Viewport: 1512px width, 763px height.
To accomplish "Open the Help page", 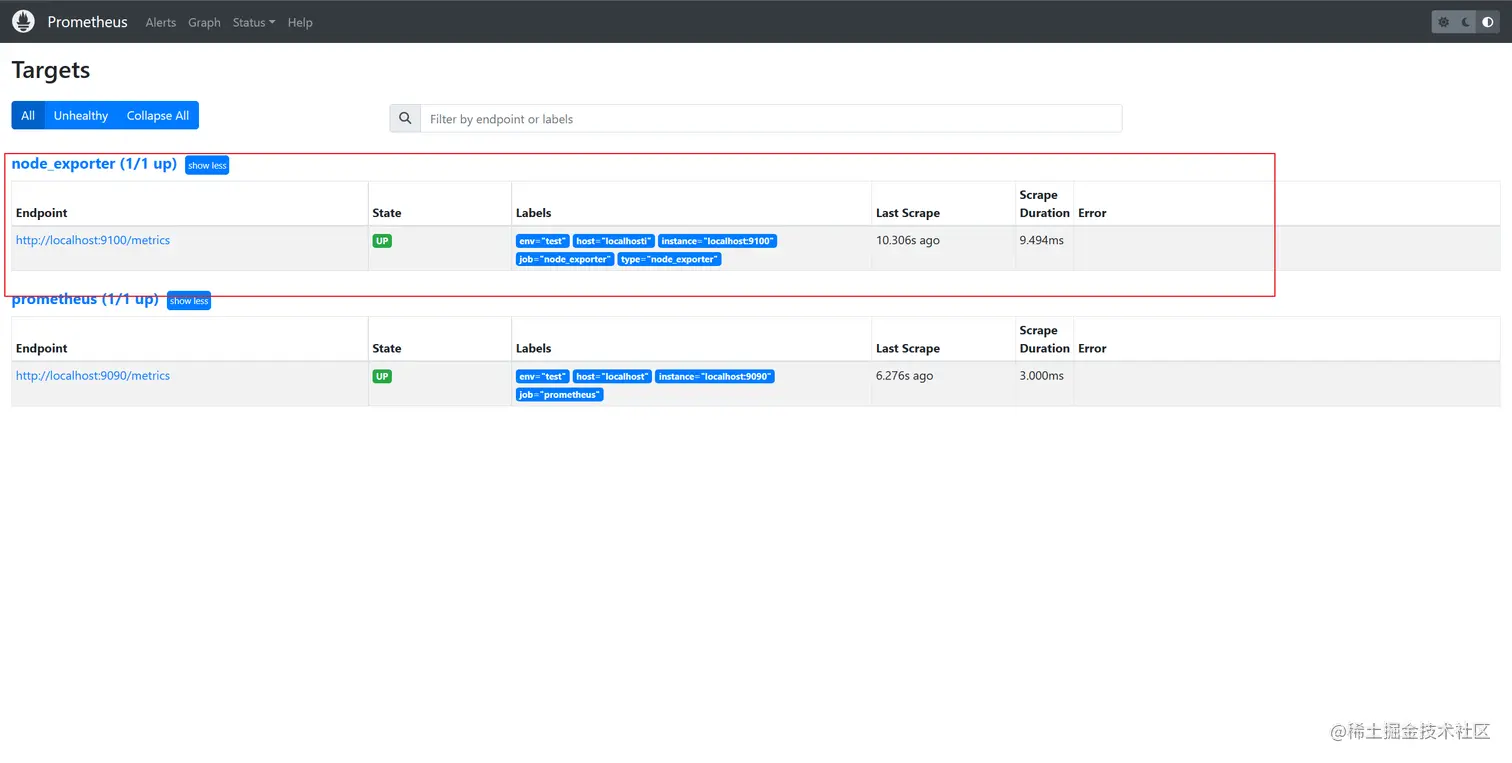I will [300, 22].
